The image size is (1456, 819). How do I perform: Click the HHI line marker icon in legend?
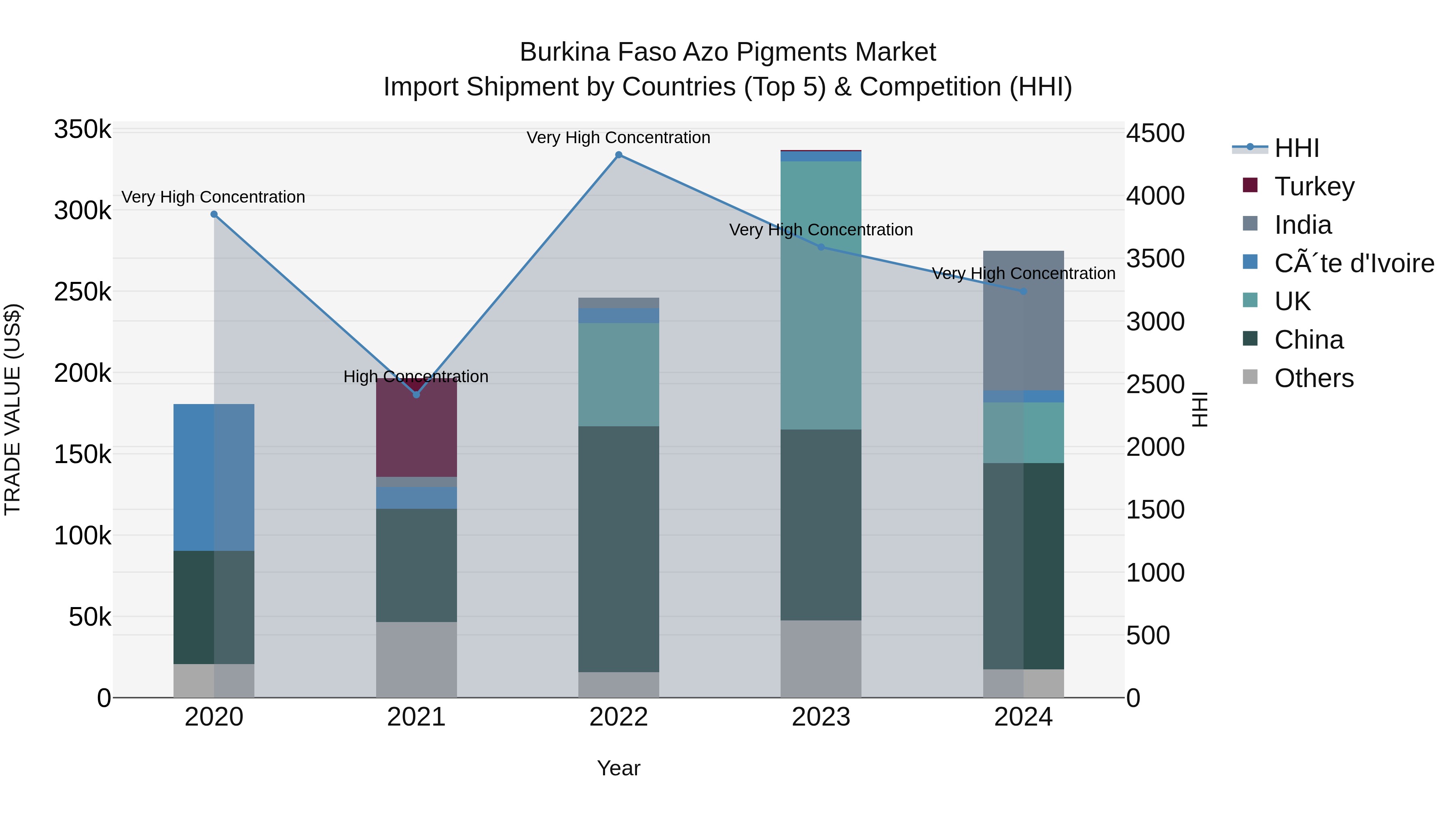point(1250,148)
